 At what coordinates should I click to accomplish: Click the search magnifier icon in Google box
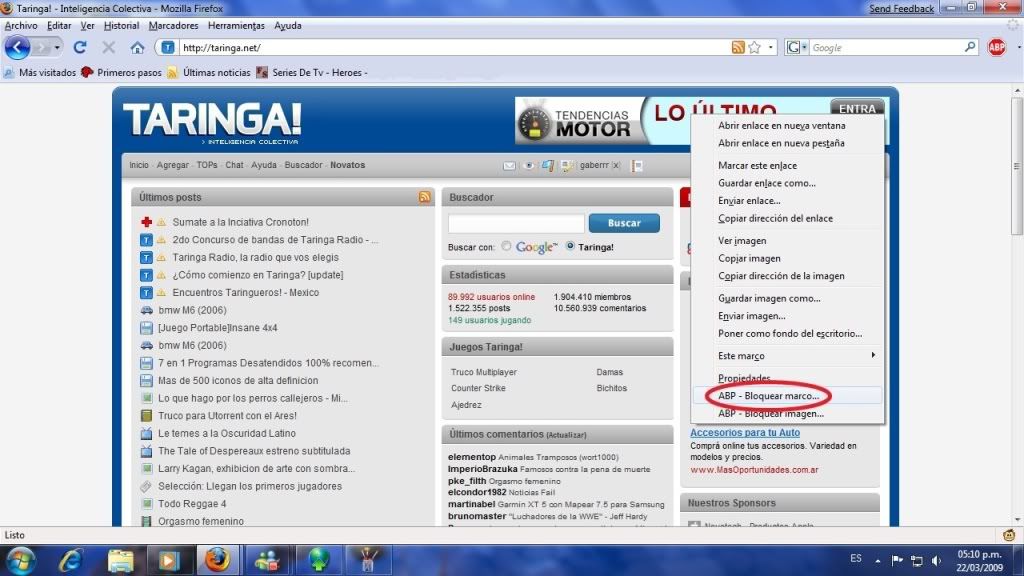[x=970, y=47]
